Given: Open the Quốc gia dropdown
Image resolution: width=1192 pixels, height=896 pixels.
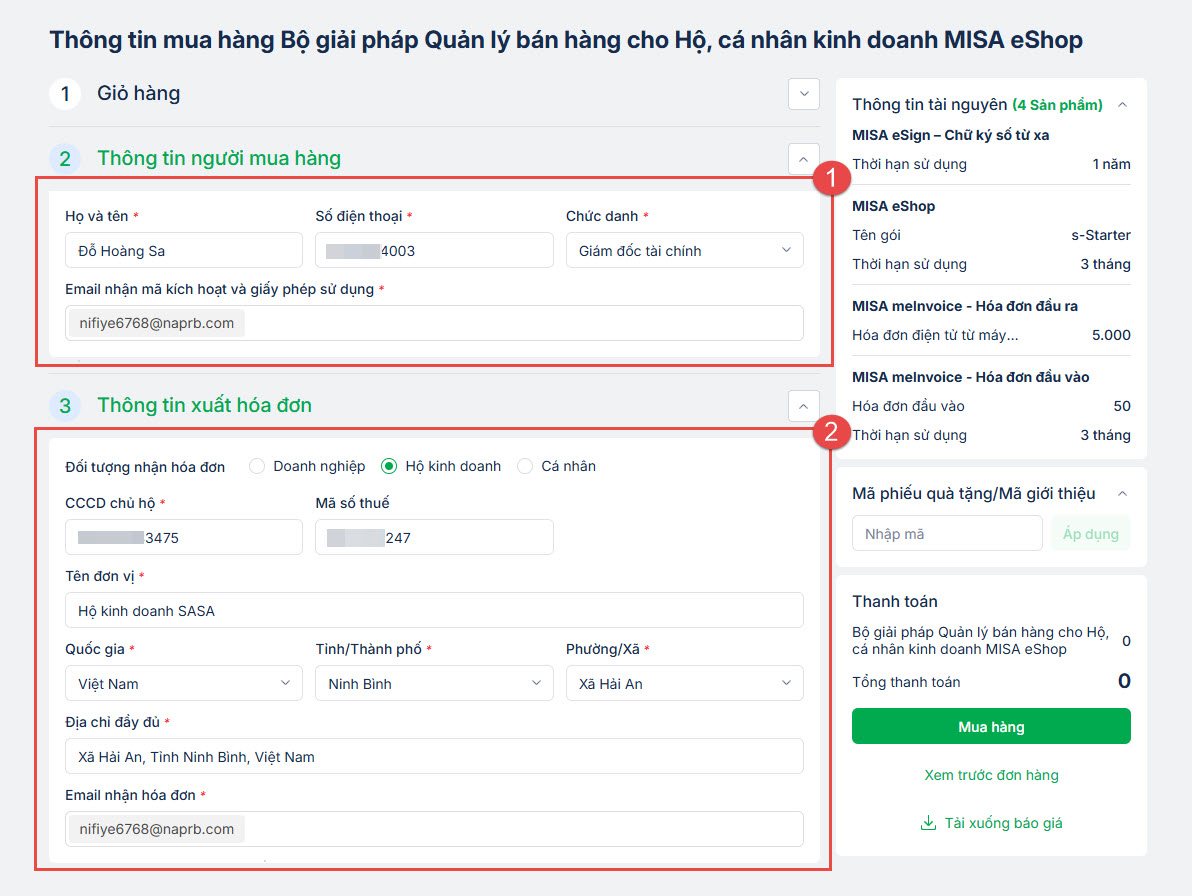Looking at the screenshot, I should pos(184,684).
